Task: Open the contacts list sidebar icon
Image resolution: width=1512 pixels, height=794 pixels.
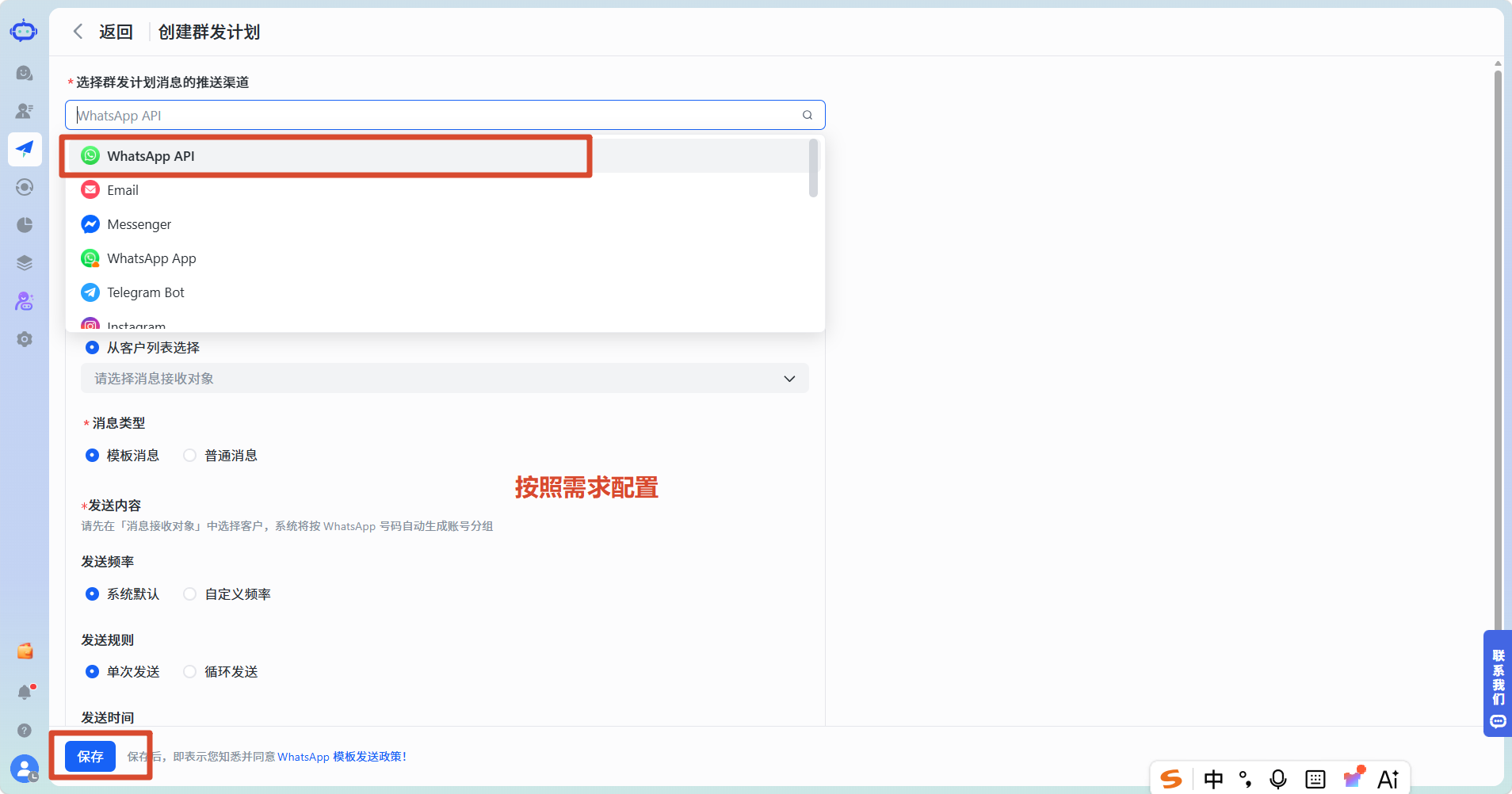Action: (x=25, y=111)
